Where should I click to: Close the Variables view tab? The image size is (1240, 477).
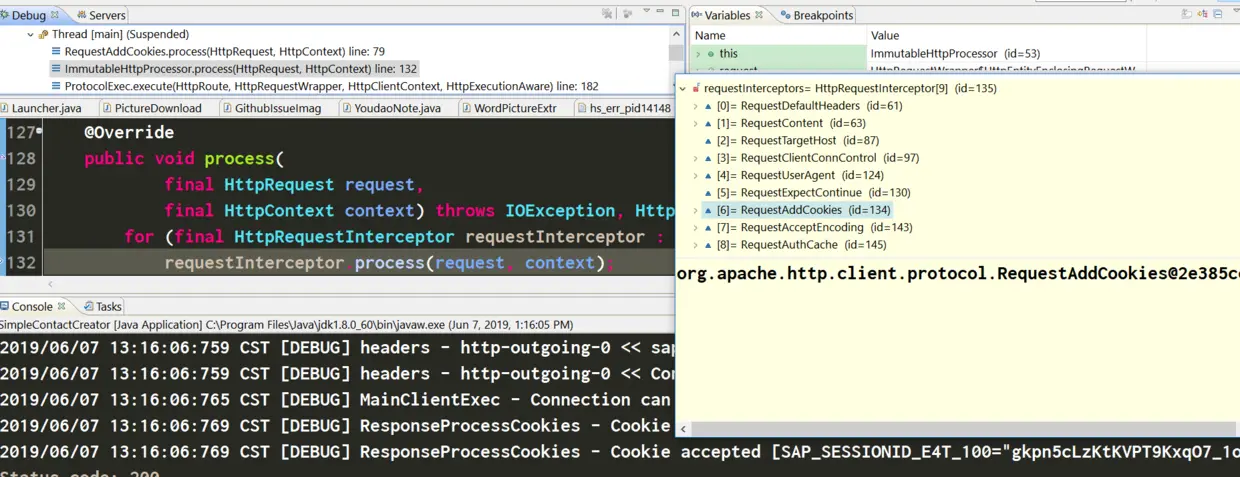(760, 15)
